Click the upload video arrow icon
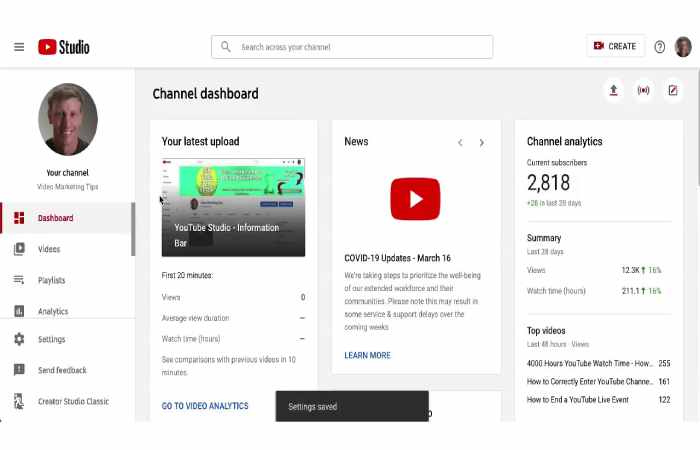700x450 pixels. point(614,90)
